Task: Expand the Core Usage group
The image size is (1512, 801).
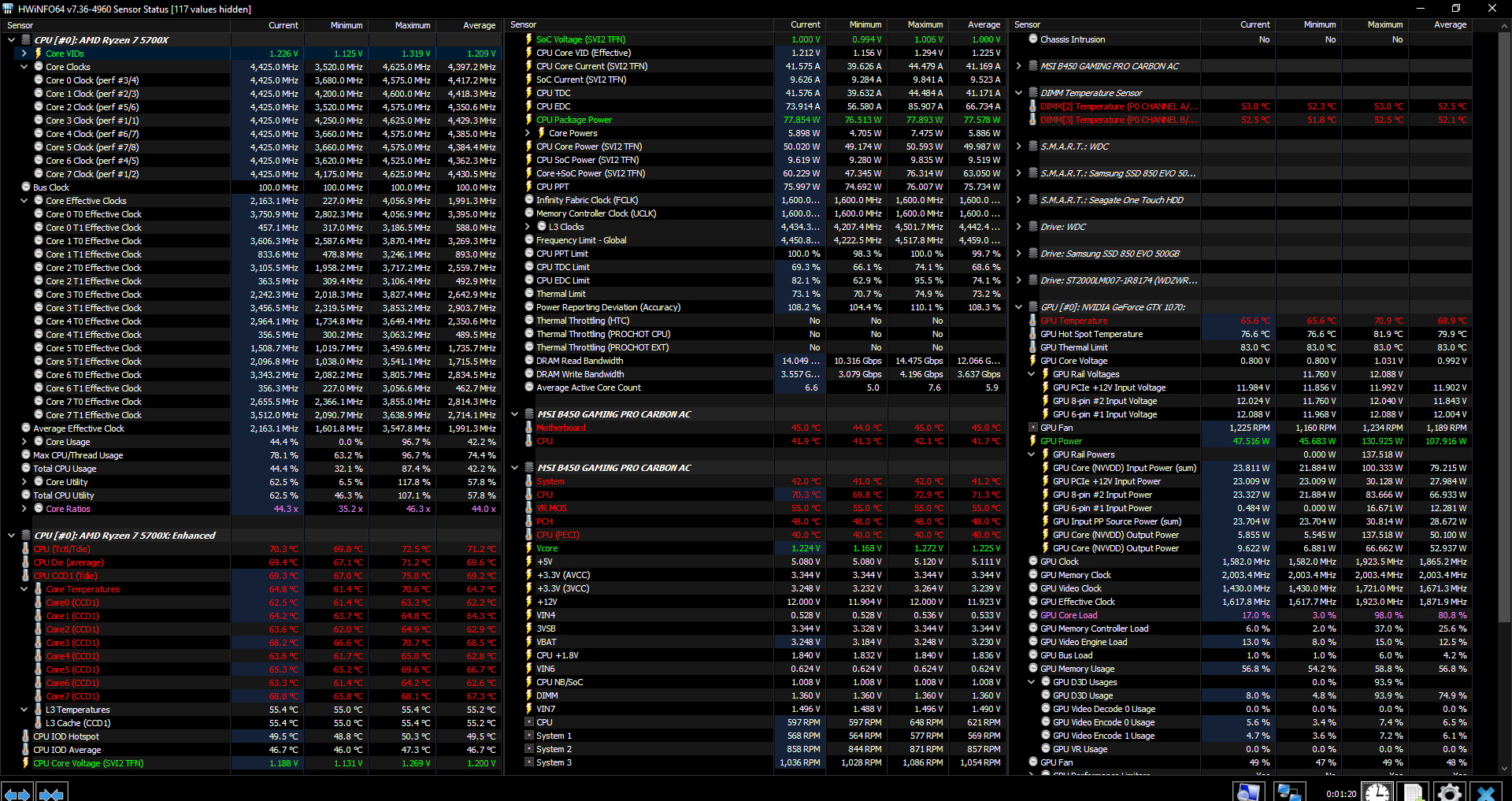Action: click(24, 442)
